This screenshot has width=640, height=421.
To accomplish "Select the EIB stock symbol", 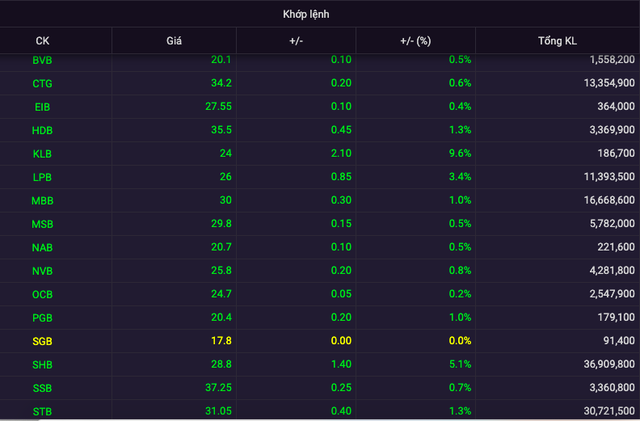I will tap(42, 106).
